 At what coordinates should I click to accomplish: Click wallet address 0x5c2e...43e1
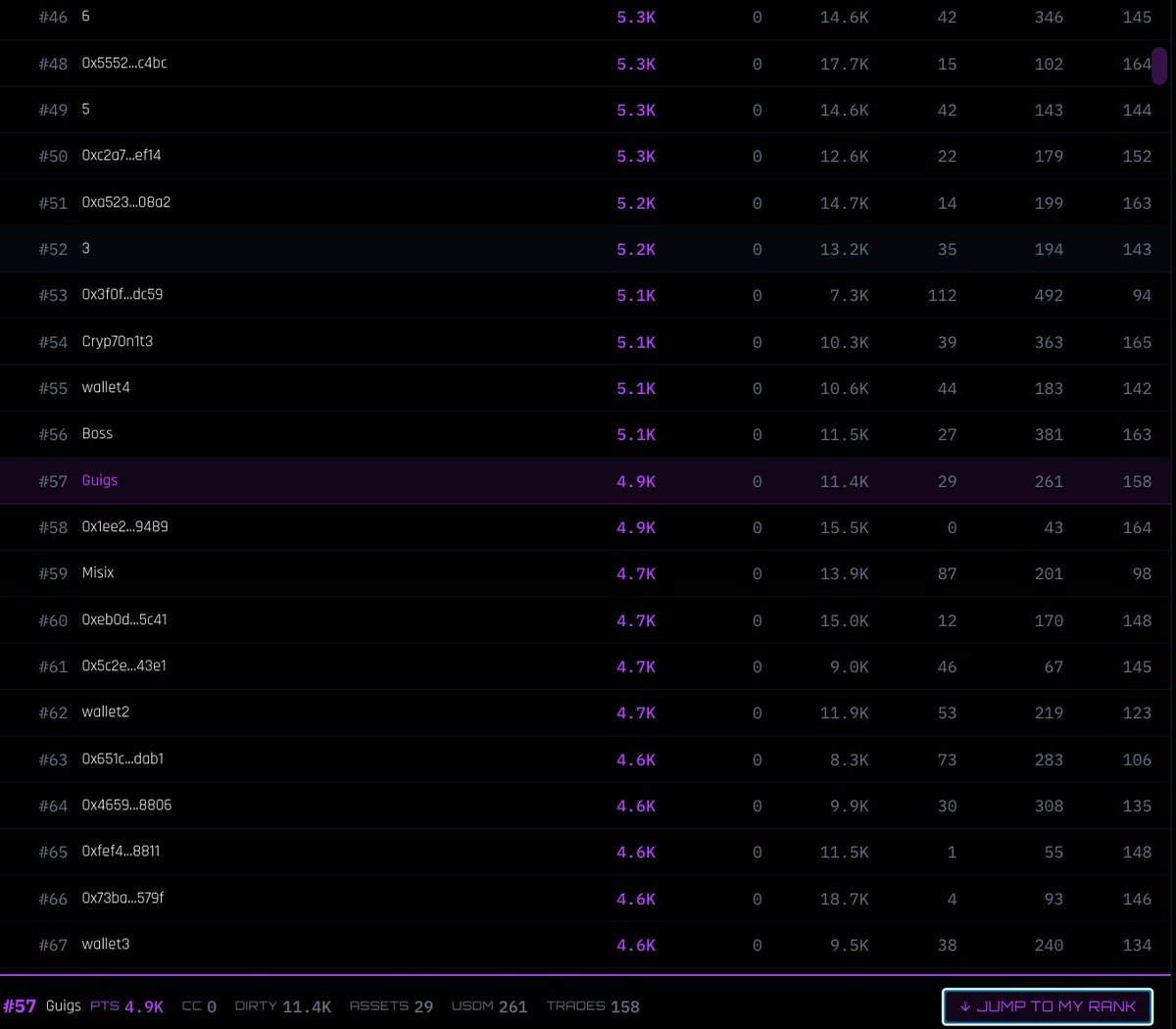[124, 665]
